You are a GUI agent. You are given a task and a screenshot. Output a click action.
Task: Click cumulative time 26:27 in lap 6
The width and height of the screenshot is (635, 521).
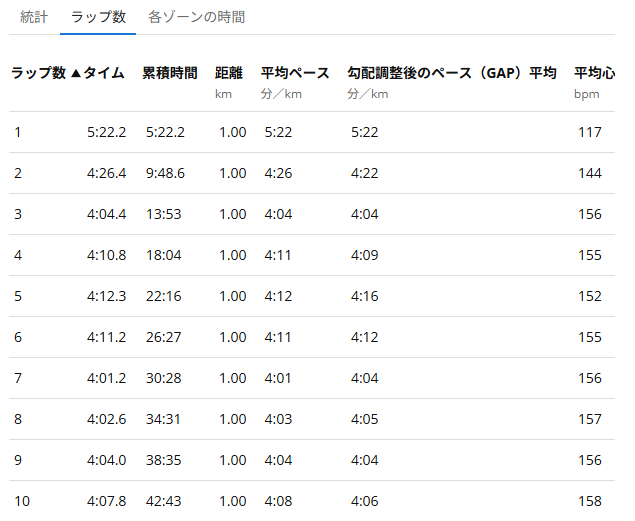pyautogui.click(x=163, y=337)
